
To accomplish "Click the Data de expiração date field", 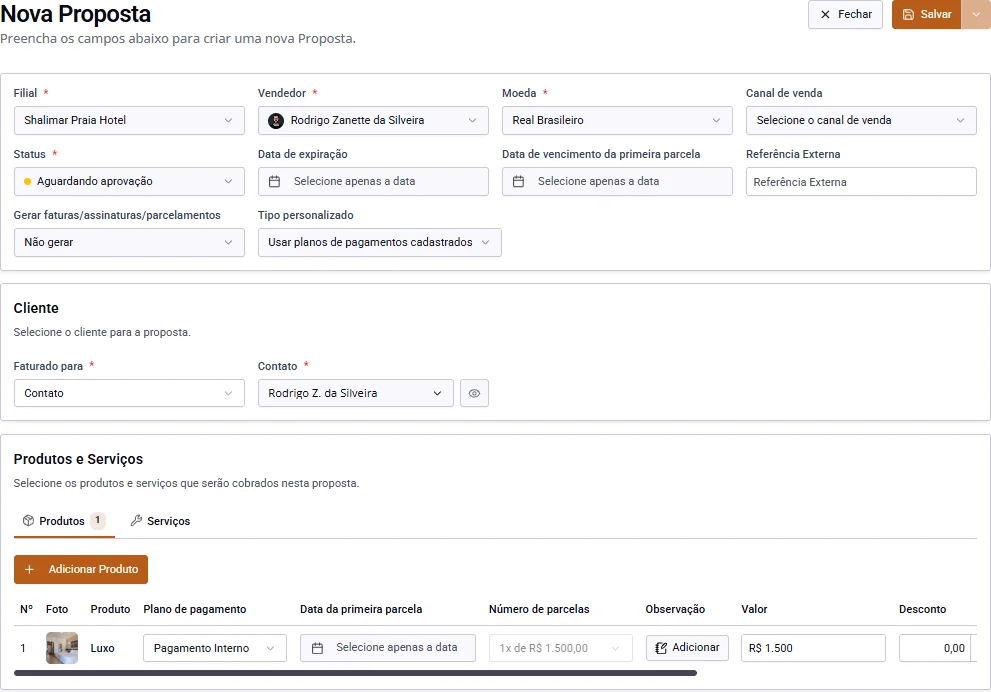I will click(373, 181).
